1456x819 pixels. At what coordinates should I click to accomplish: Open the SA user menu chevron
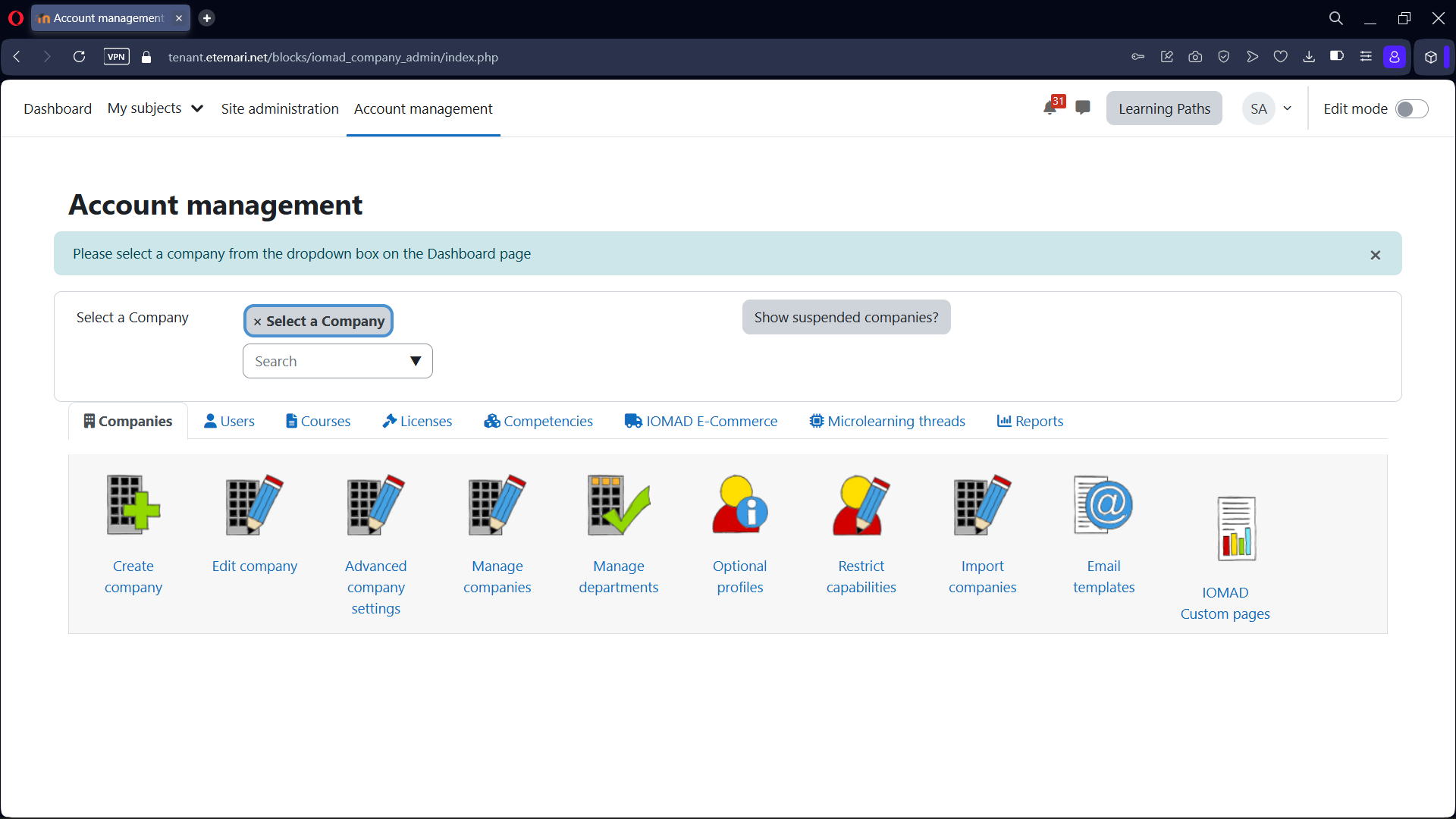1288,108
